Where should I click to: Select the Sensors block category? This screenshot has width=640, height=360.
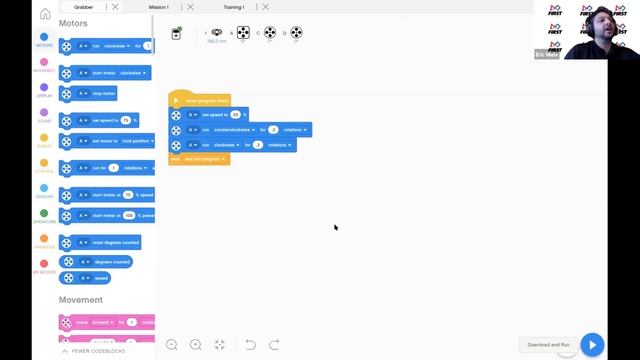[x=44, y=191]
